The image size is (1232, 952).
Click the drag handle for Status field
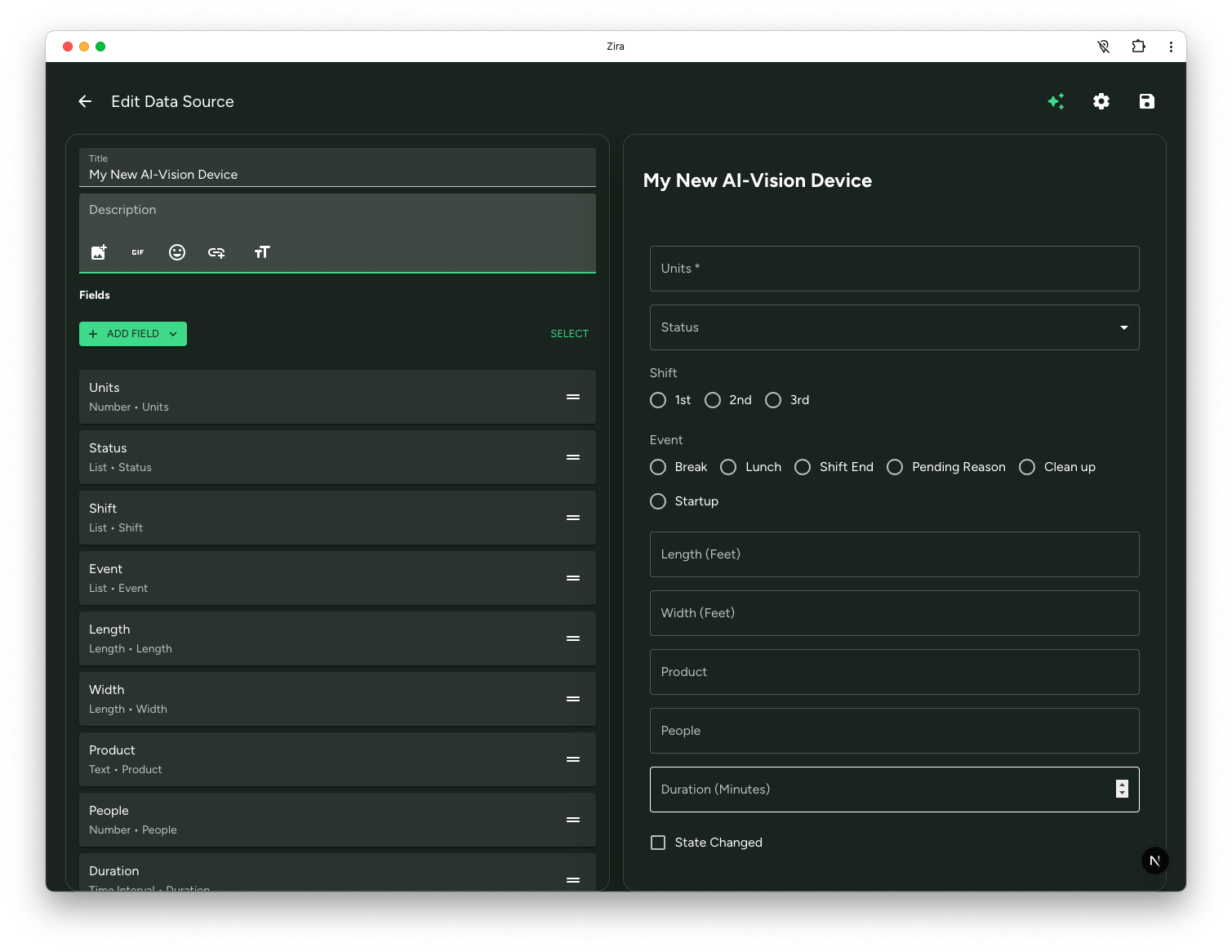[x=573, y=457]
